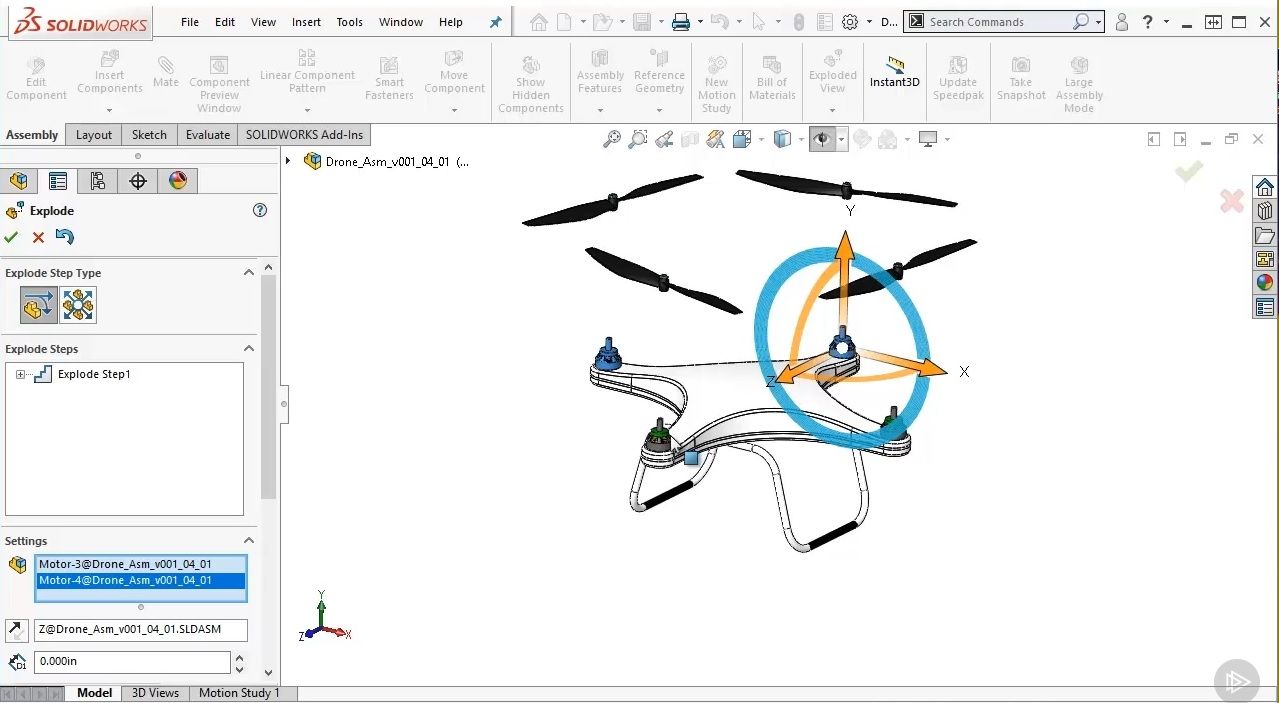Open the Explode help question mark
The image size is (1279, 703).
click(x=260, y=210)
